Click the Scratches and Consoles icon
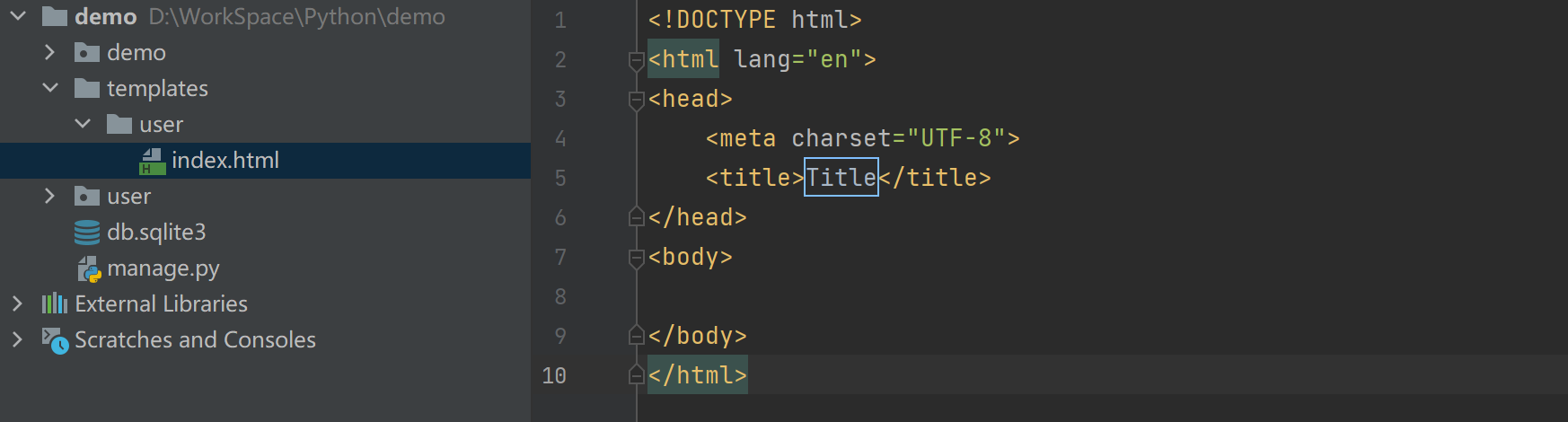 [x=55, y=340]
